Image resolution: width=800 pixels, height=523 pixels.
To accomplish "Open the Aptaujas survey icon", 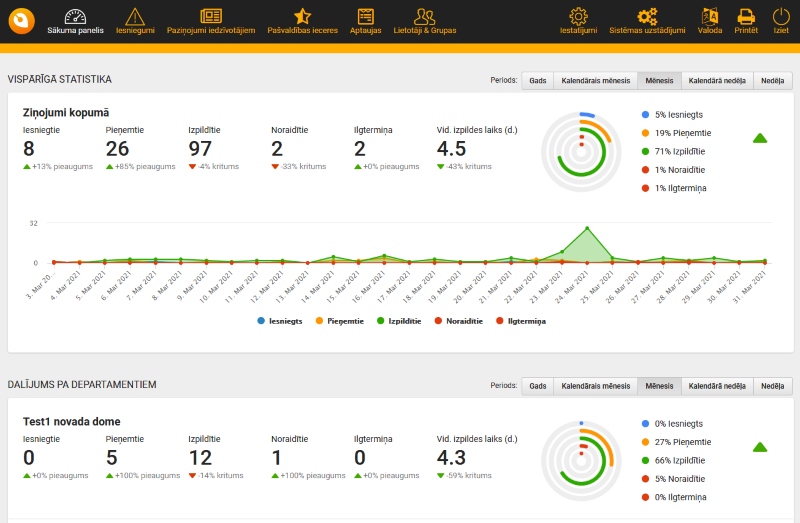I will pyautogui.click(x=365, y=16).
